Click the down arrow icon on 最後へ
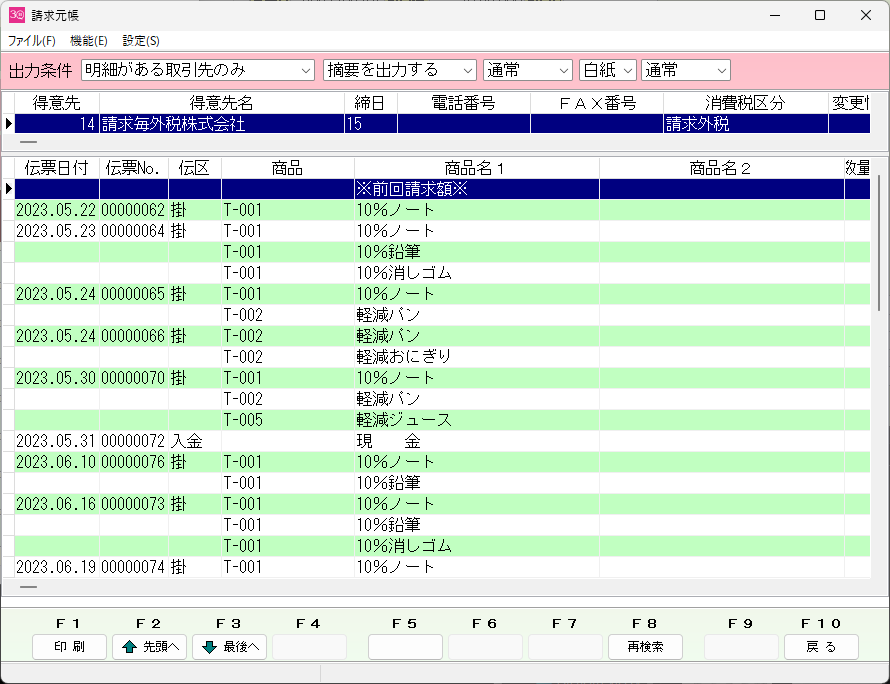The height and width of the screenshot is (684, 890). coord(209,647)
